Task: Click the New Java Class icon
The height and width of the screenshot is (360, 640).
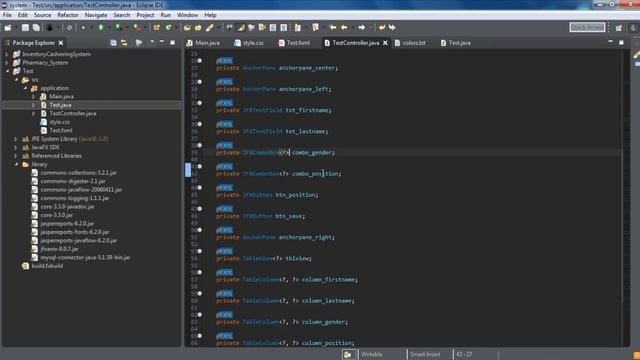Action: click(x=168, y=28)
